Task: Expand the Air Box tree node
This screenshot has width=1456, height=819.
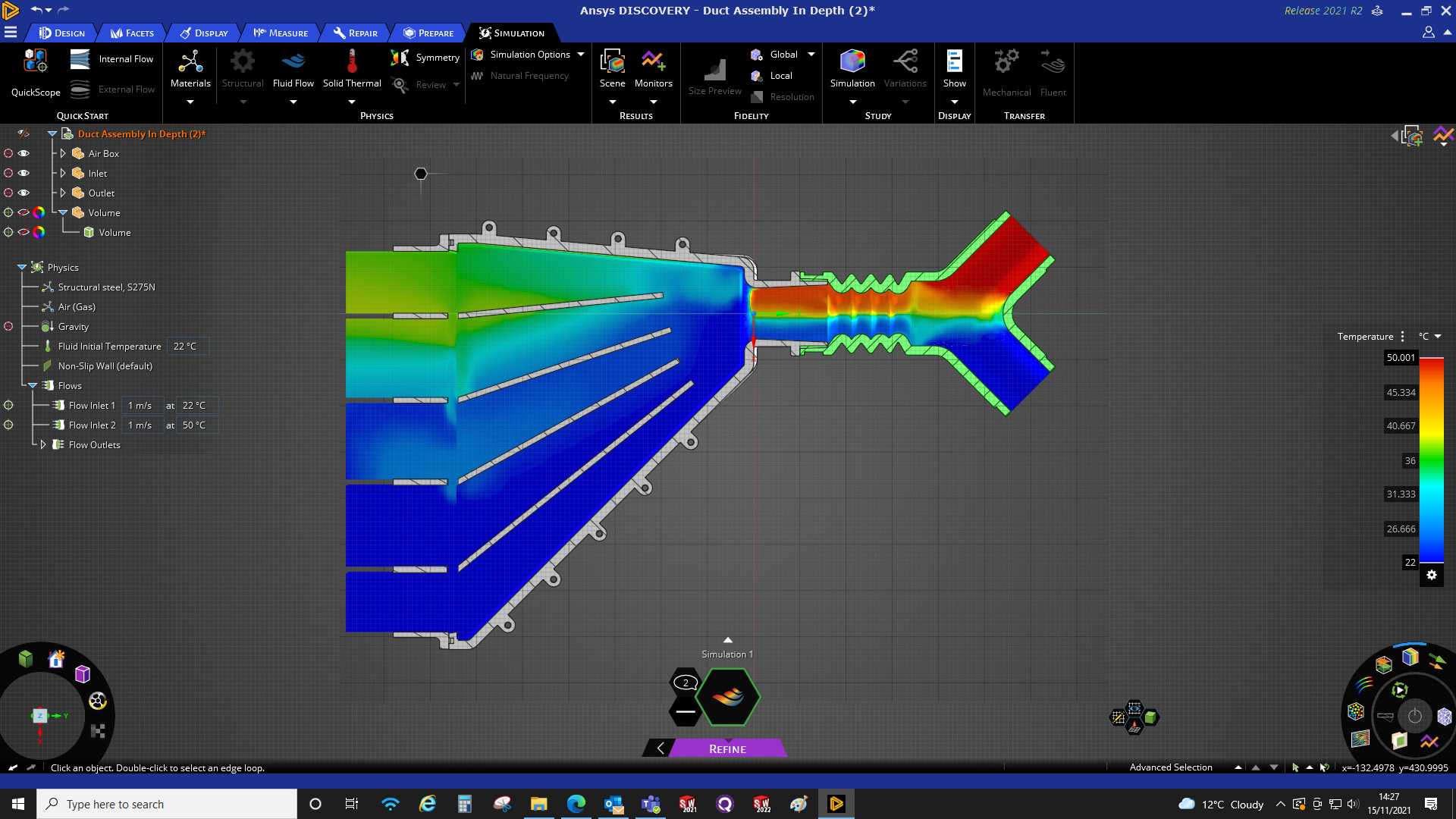Action: tap(63, 153)
